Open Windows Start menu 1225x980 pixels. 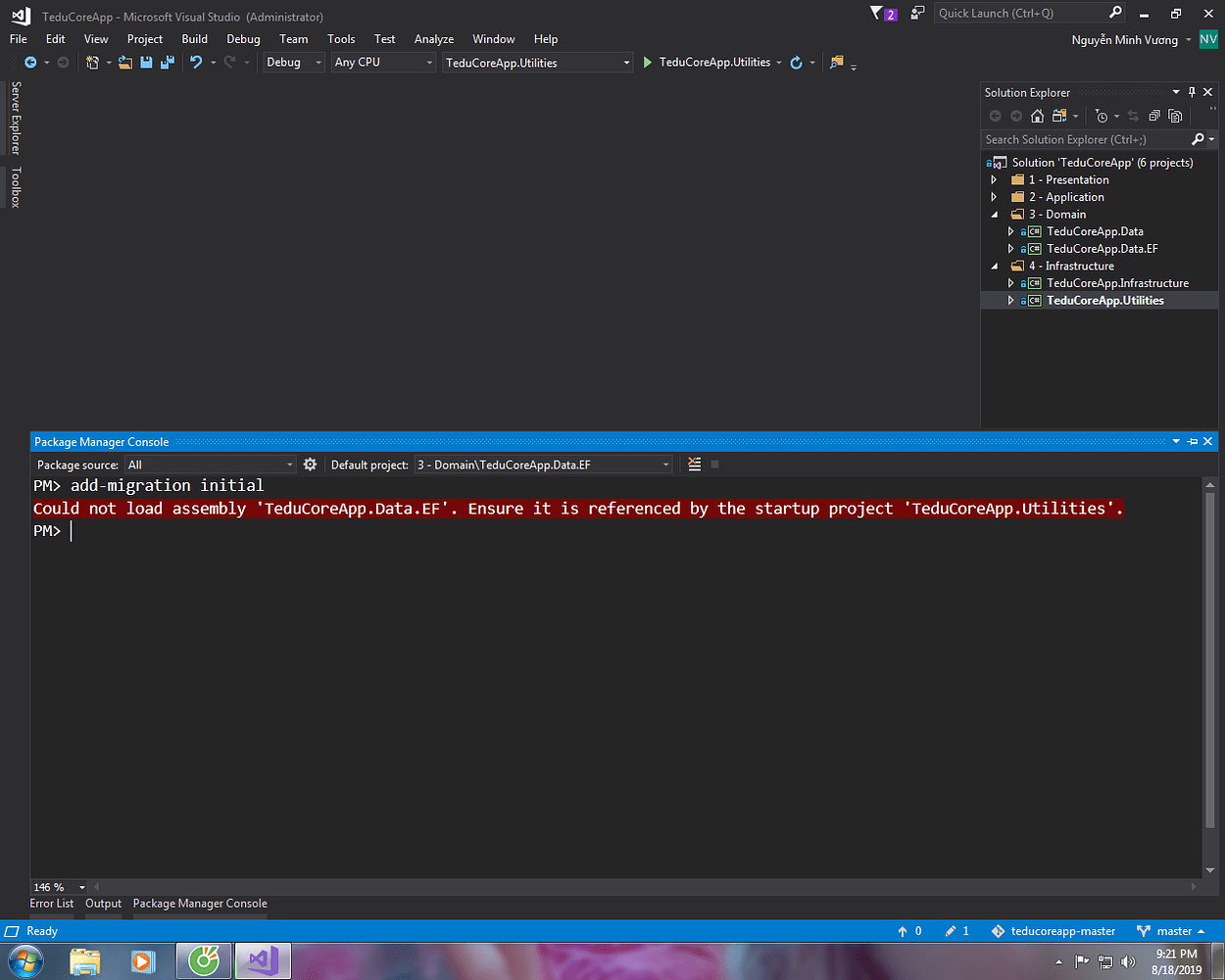(x=22, y=960)
